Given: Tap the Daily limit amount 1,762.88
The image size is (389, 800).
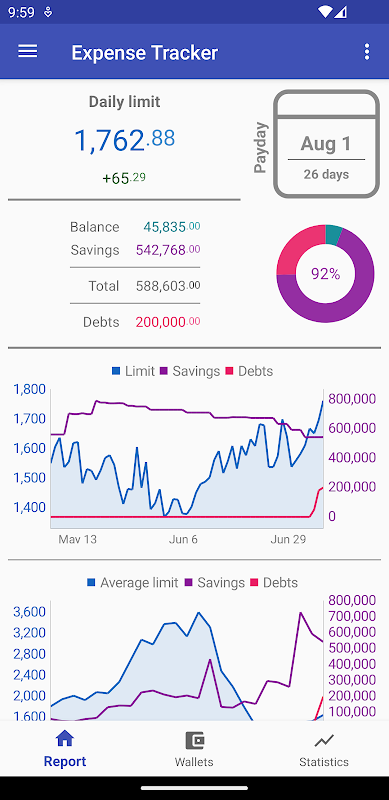Looking at the screenshot, I should coord(125,140).
